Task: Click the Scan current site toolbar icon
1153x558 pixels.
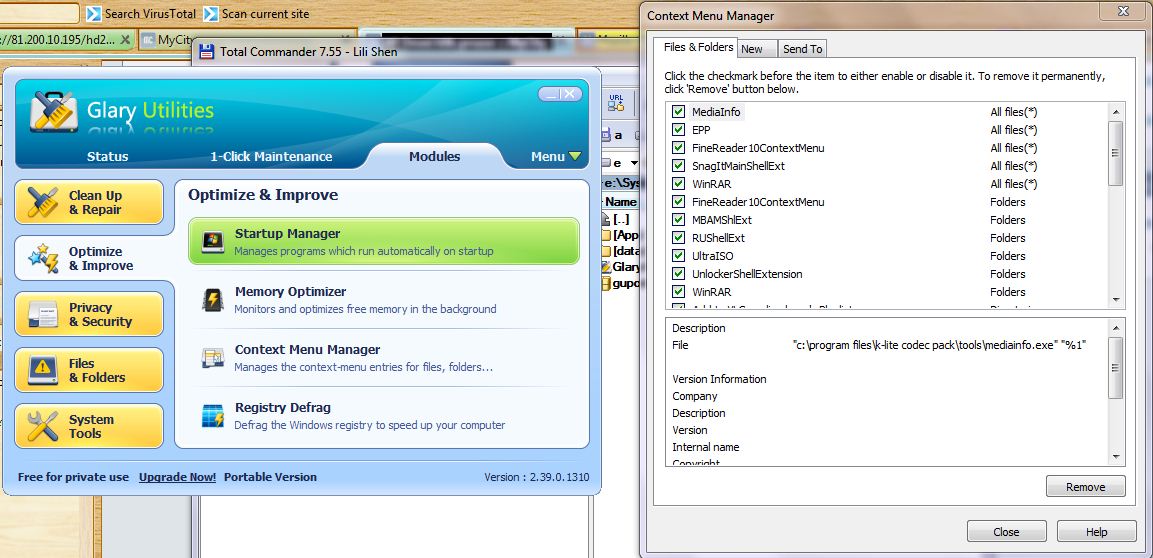Action: [210, 13]
